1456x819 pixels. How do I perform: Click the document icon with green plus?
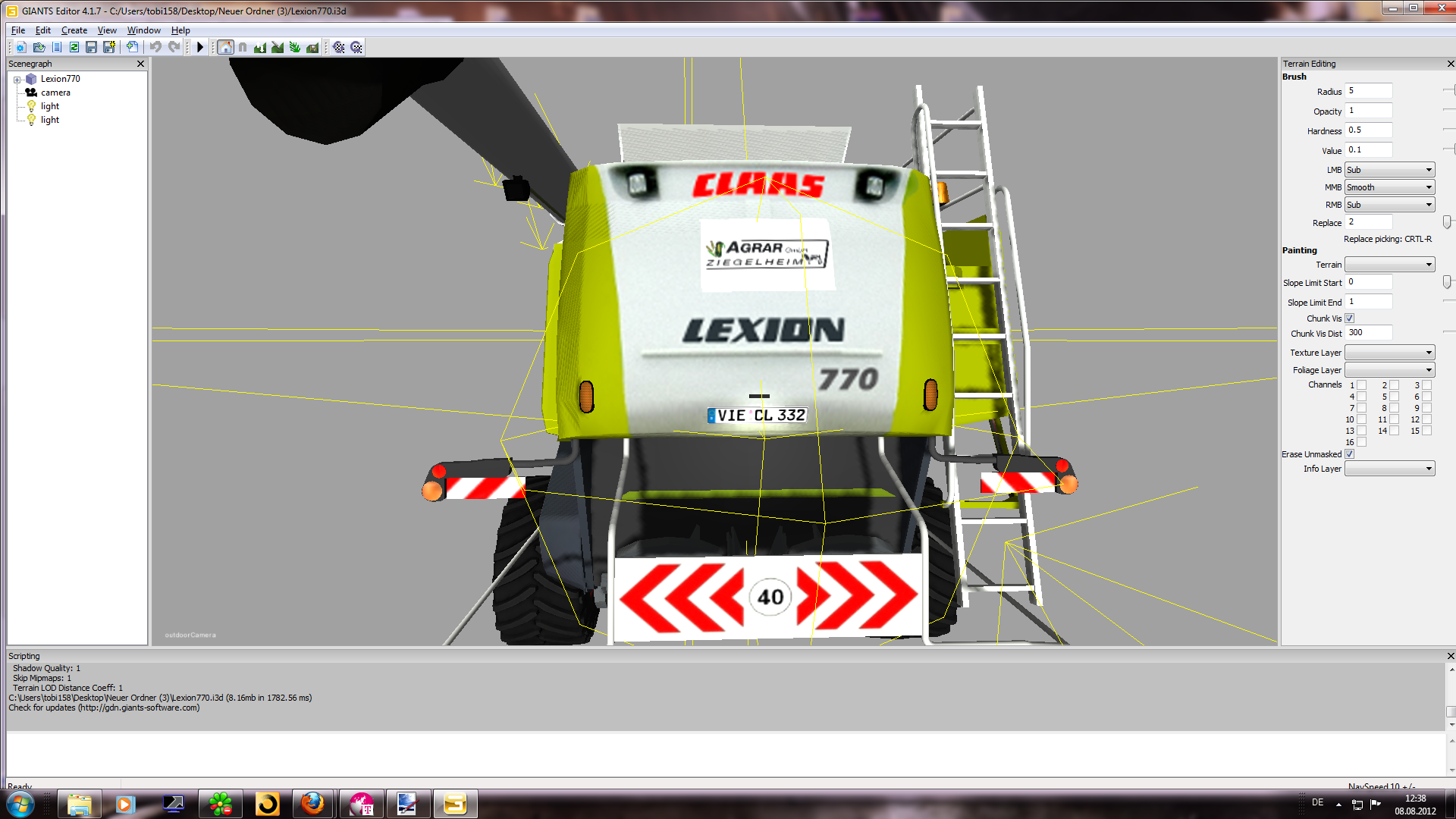pos(132,47)
